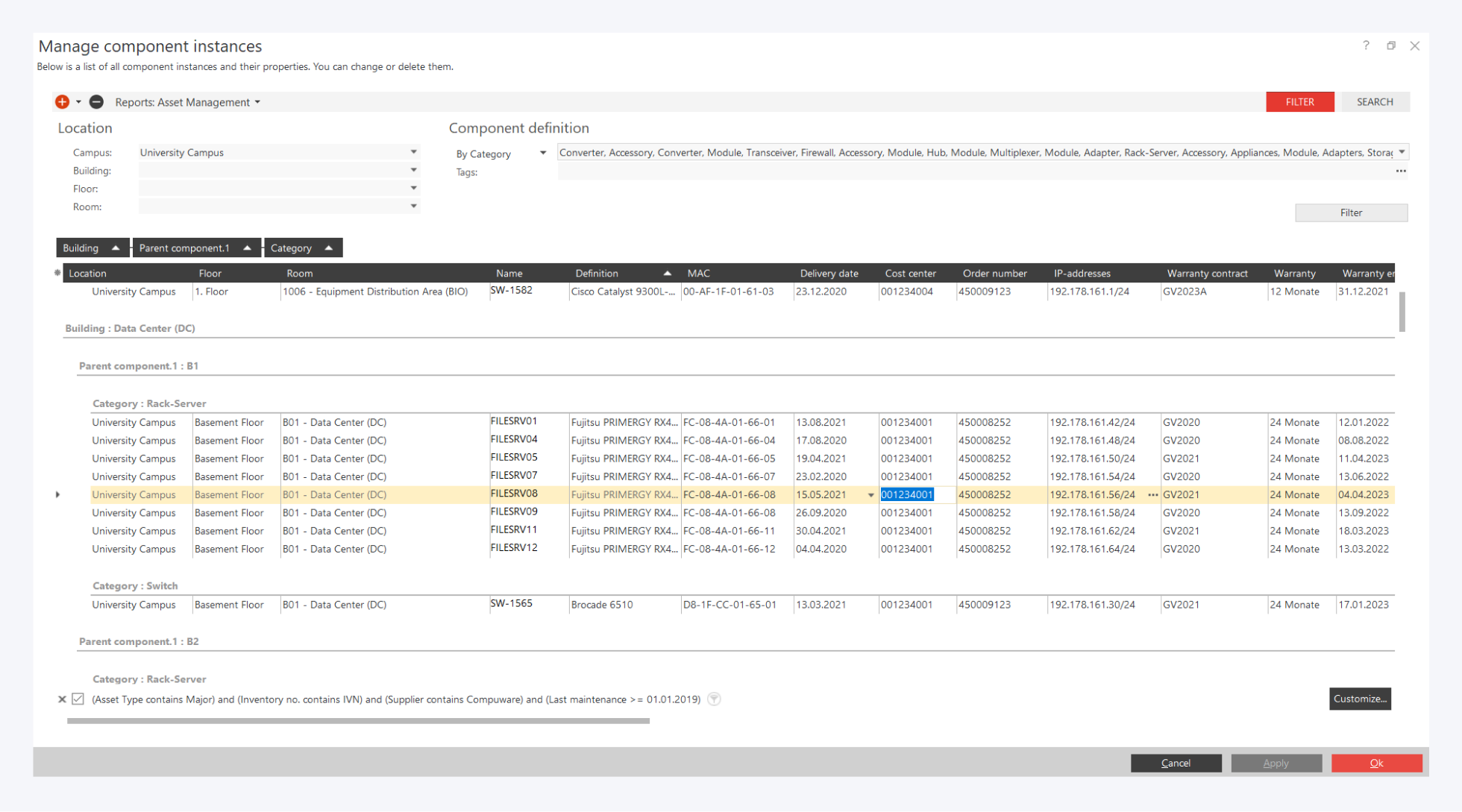Click the horizontal scrollbar below the grid

pyautogui.click(x=358, y=721)
